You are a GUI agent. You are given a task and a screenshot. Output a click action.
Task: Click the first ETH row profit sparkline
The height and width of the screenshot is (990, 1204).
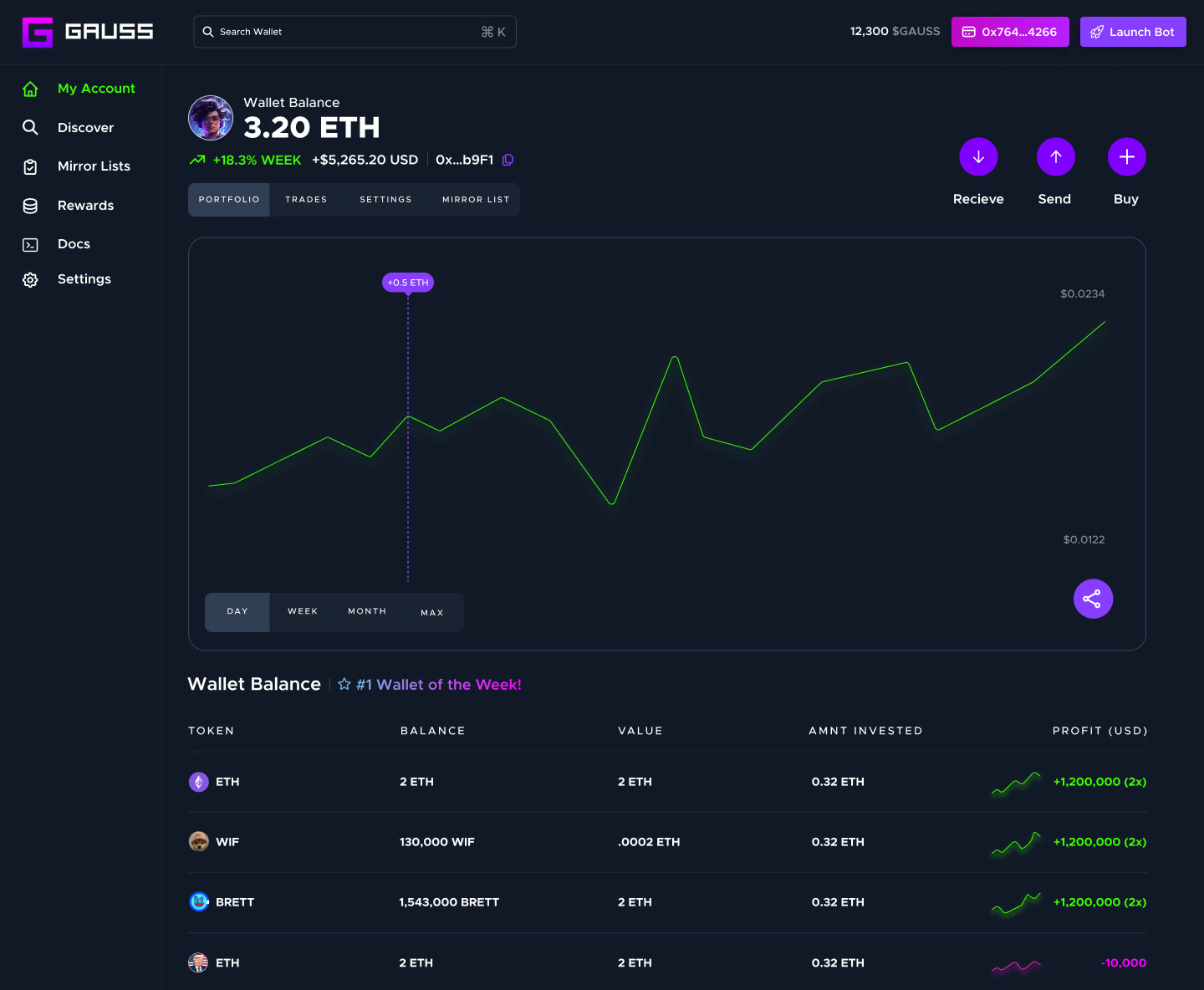click(x=1016, y=783)
